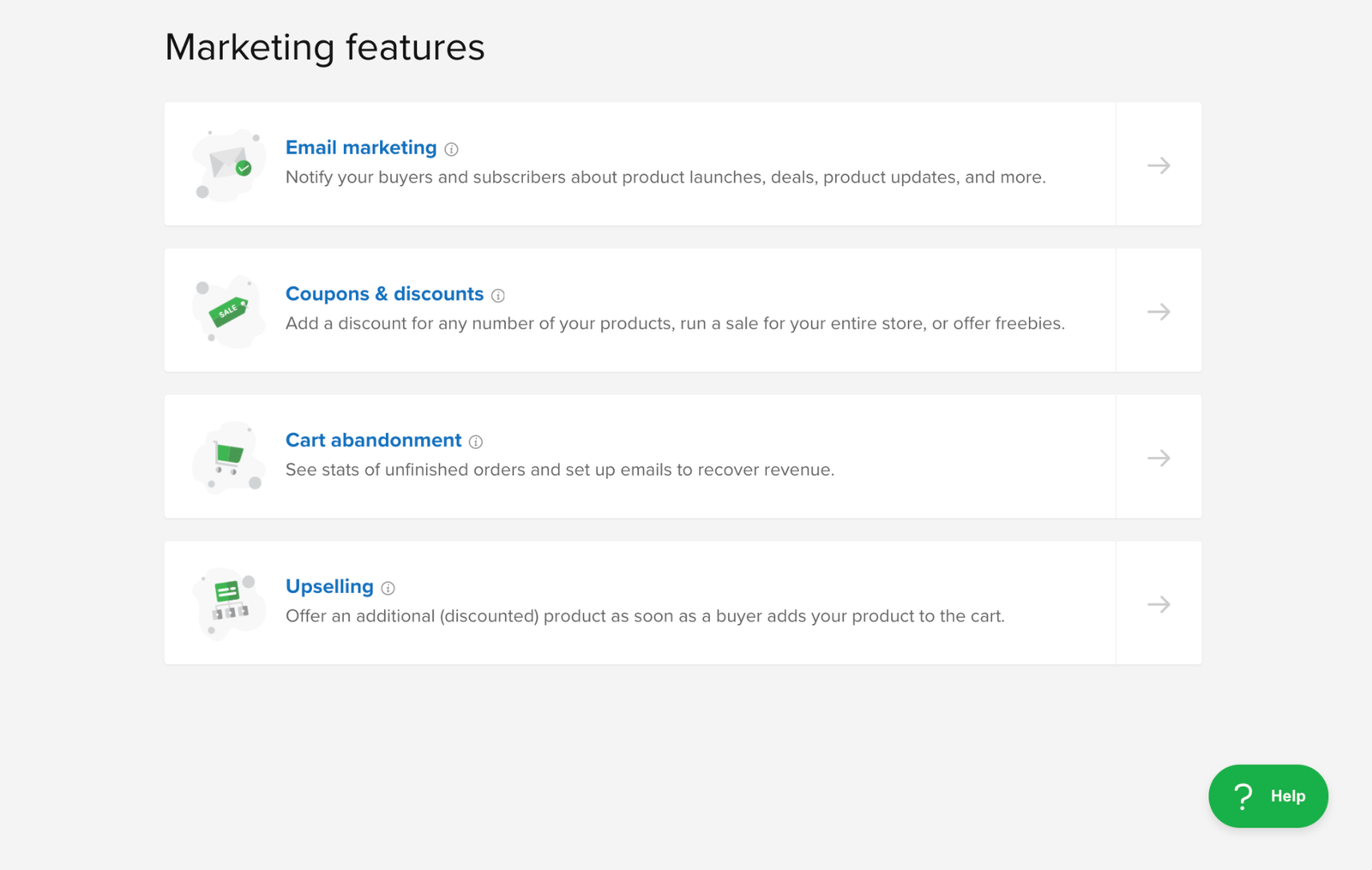Screen dimensions: 1372x870
Task: Open Upselling using the right arrow
Action: coord(1158,604)
